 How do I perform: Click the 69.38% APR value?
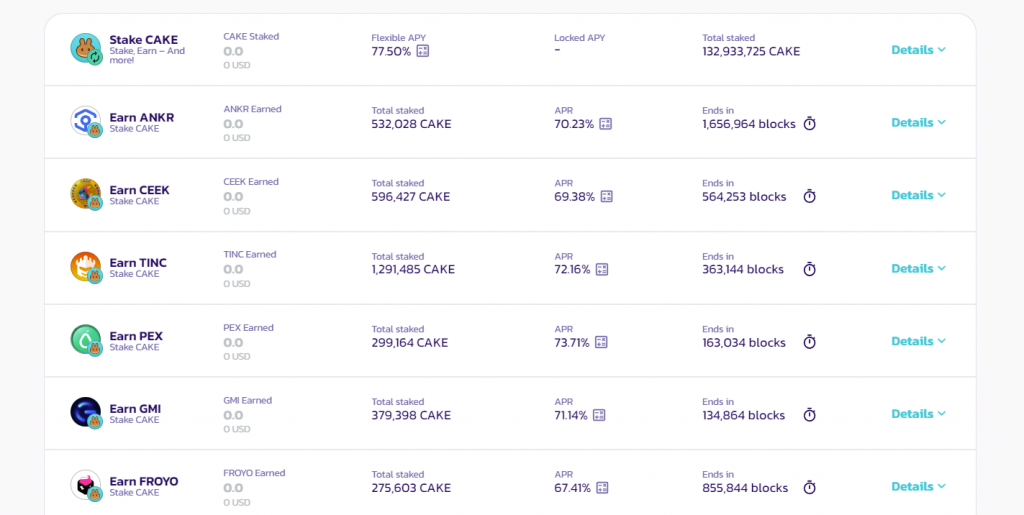(x=575, y=196)
